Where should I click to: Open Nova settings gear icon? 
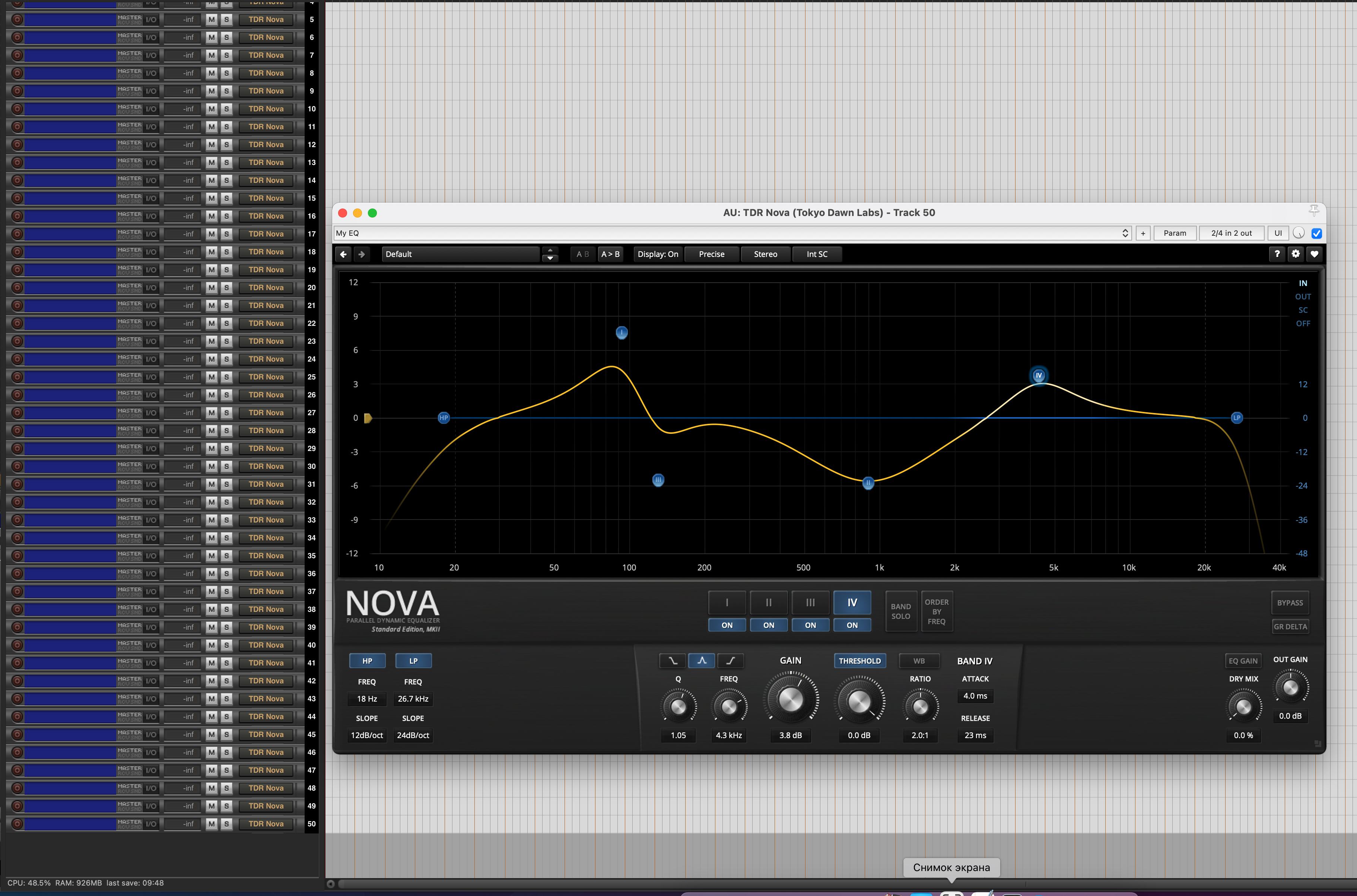(1295, 254)
